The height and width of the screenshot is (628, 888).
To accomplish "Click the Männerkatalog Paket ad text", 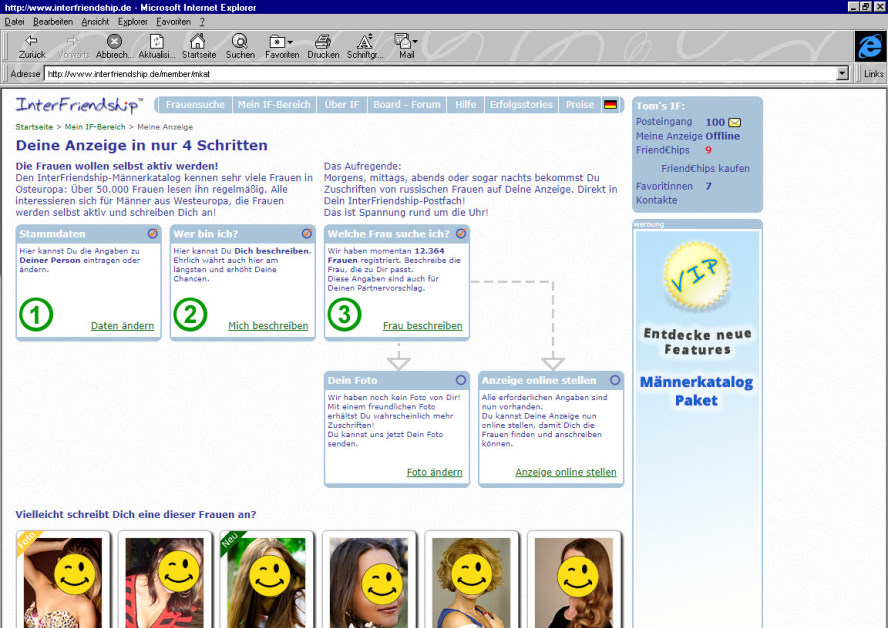I will point(697,391).
